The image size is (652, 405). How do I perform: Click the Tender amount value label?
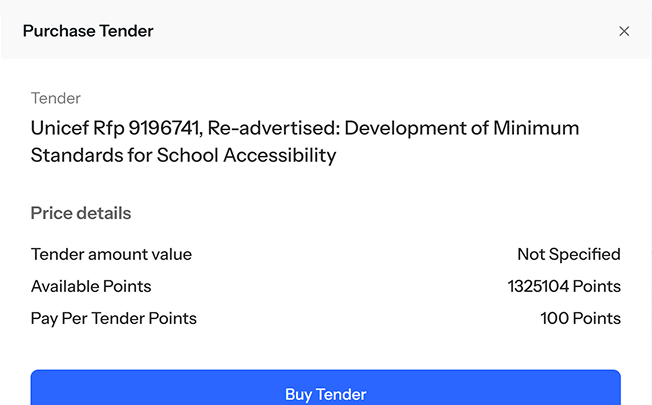pos(111,254)
